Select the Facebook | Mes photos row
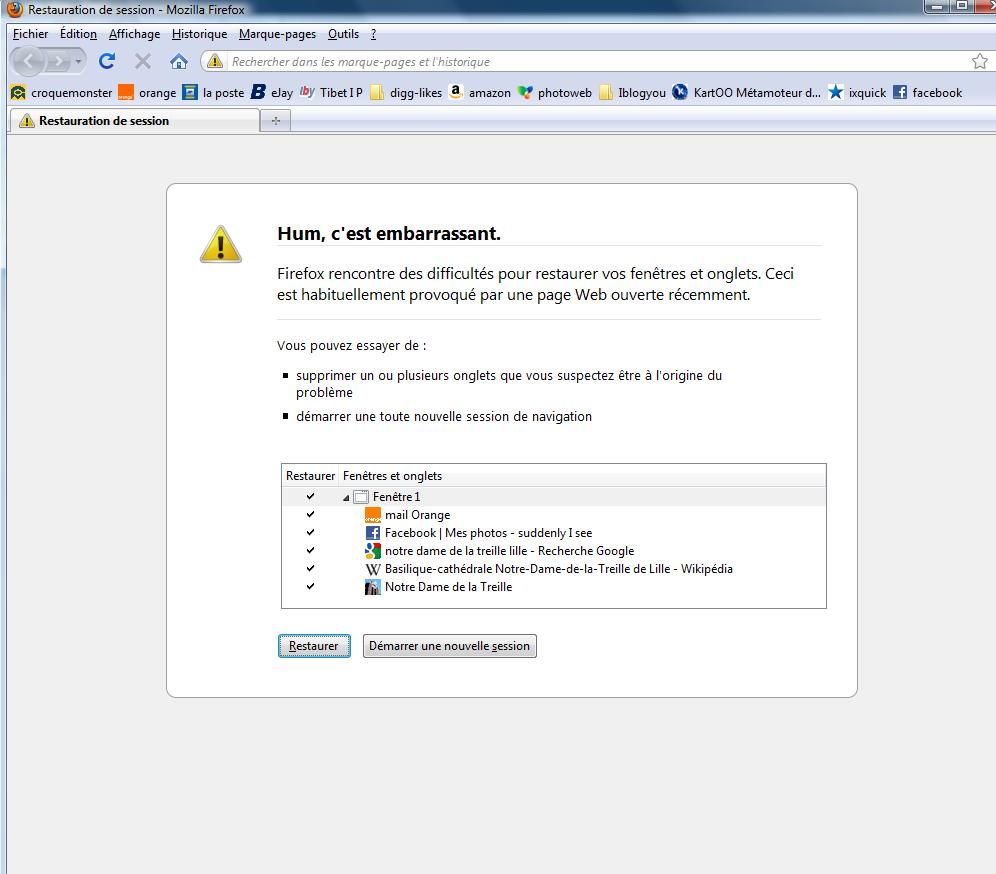Screen dimensions: 996x874 553,533
